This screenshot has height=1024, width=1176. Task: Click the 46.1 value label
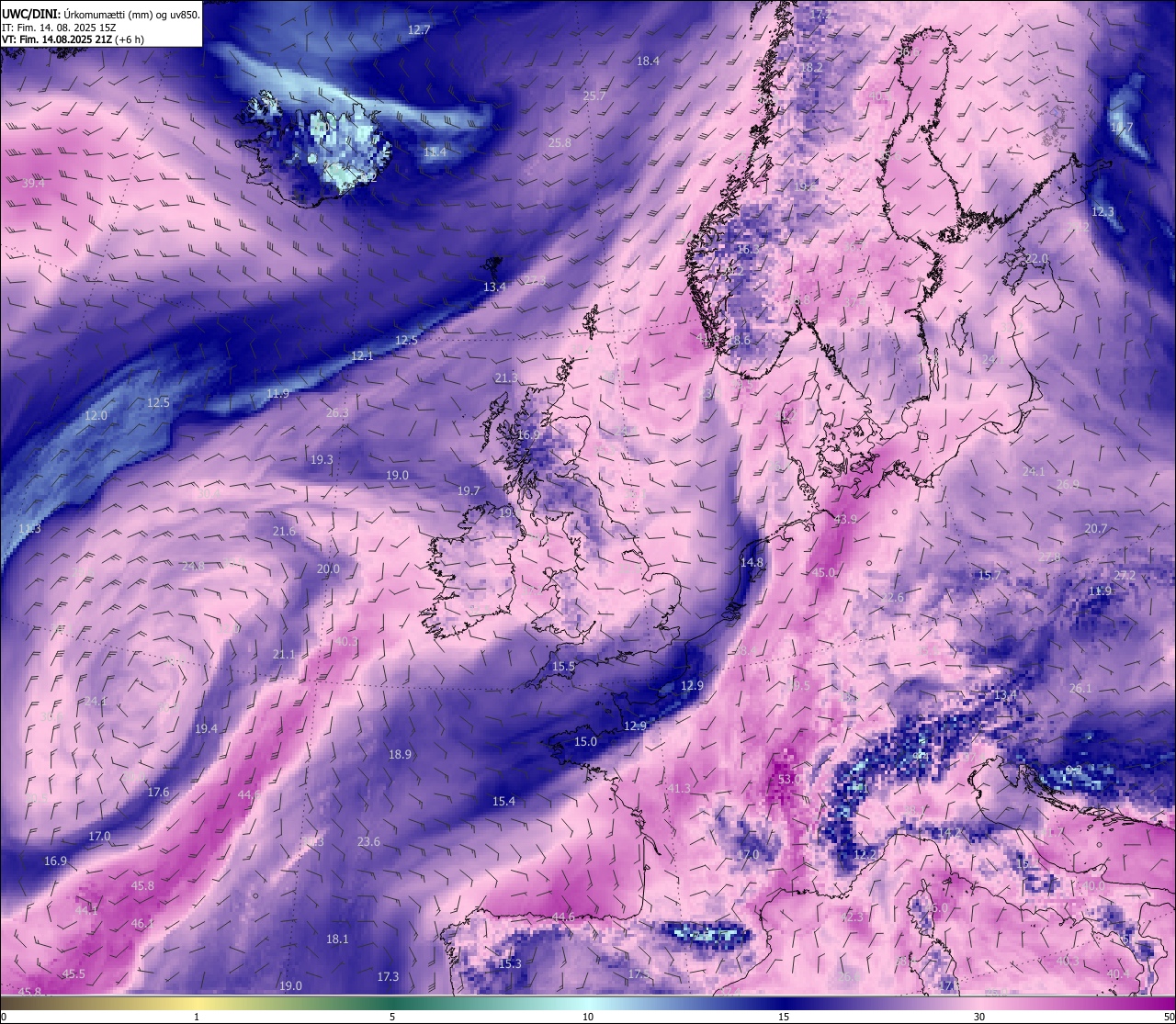click(x=142, y=923)
